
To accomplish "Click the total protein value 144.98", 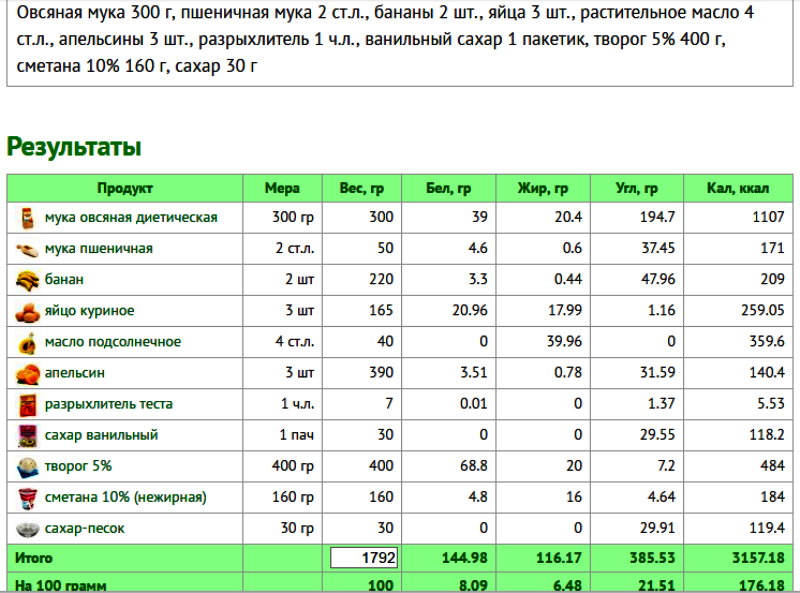I will click(464, 558).
